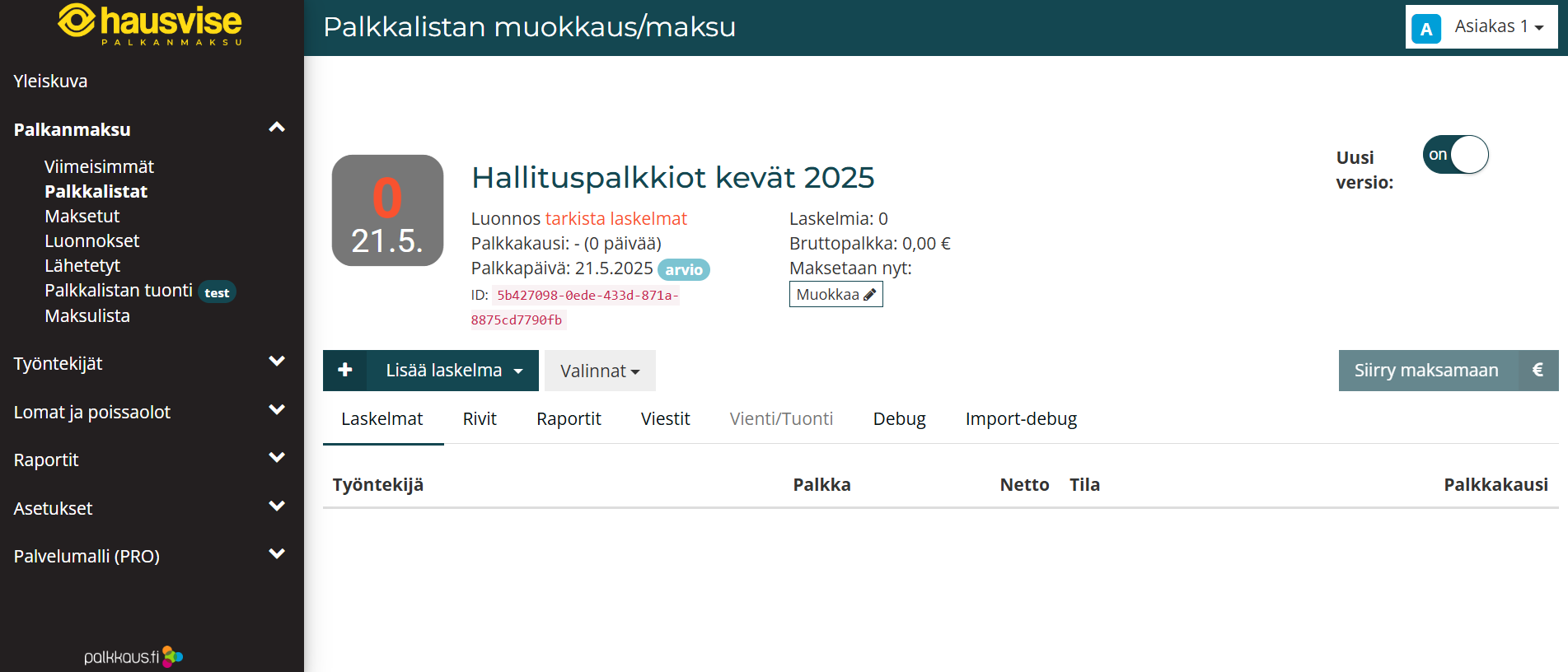This screenshot has width=1568, height=672.
Task: Click the pencil icon on Muokkaa
Action: click(870, 295)
